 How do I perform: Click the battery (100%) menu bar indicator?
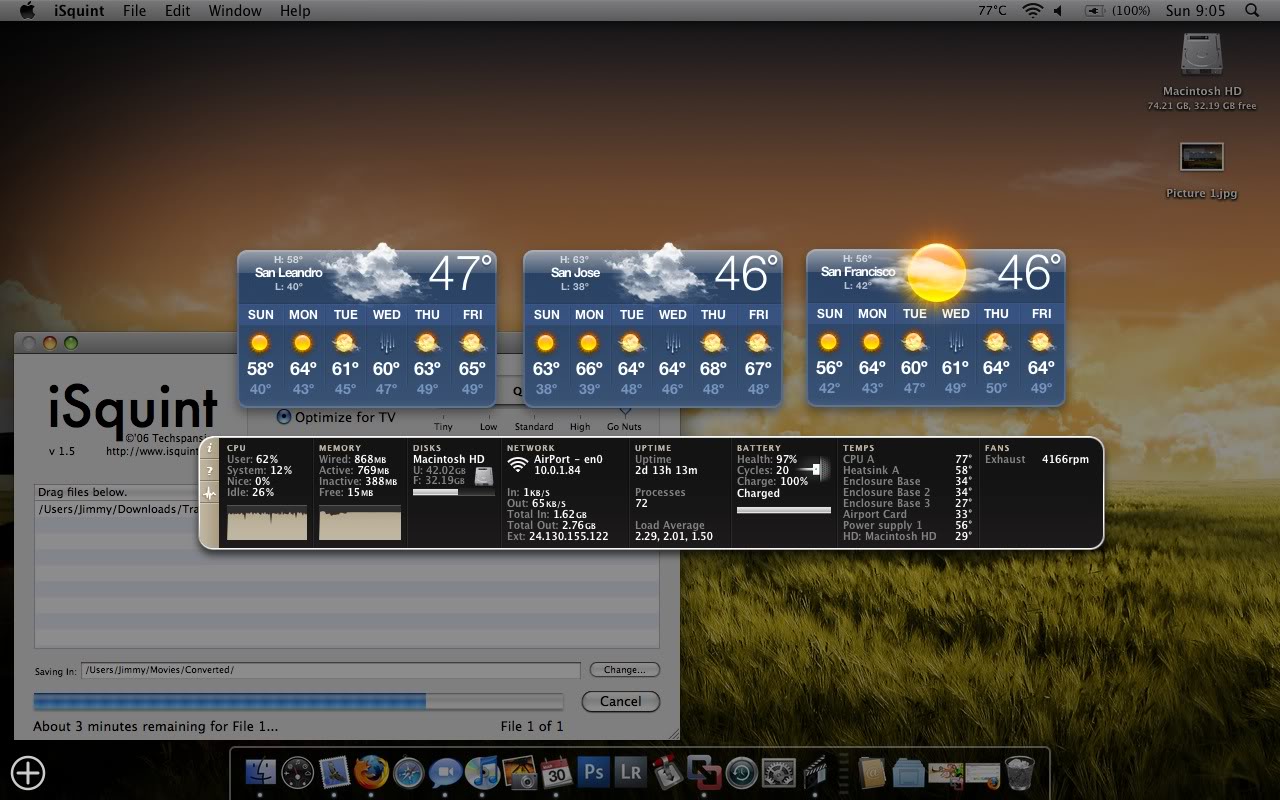[x=1117, y=10]
